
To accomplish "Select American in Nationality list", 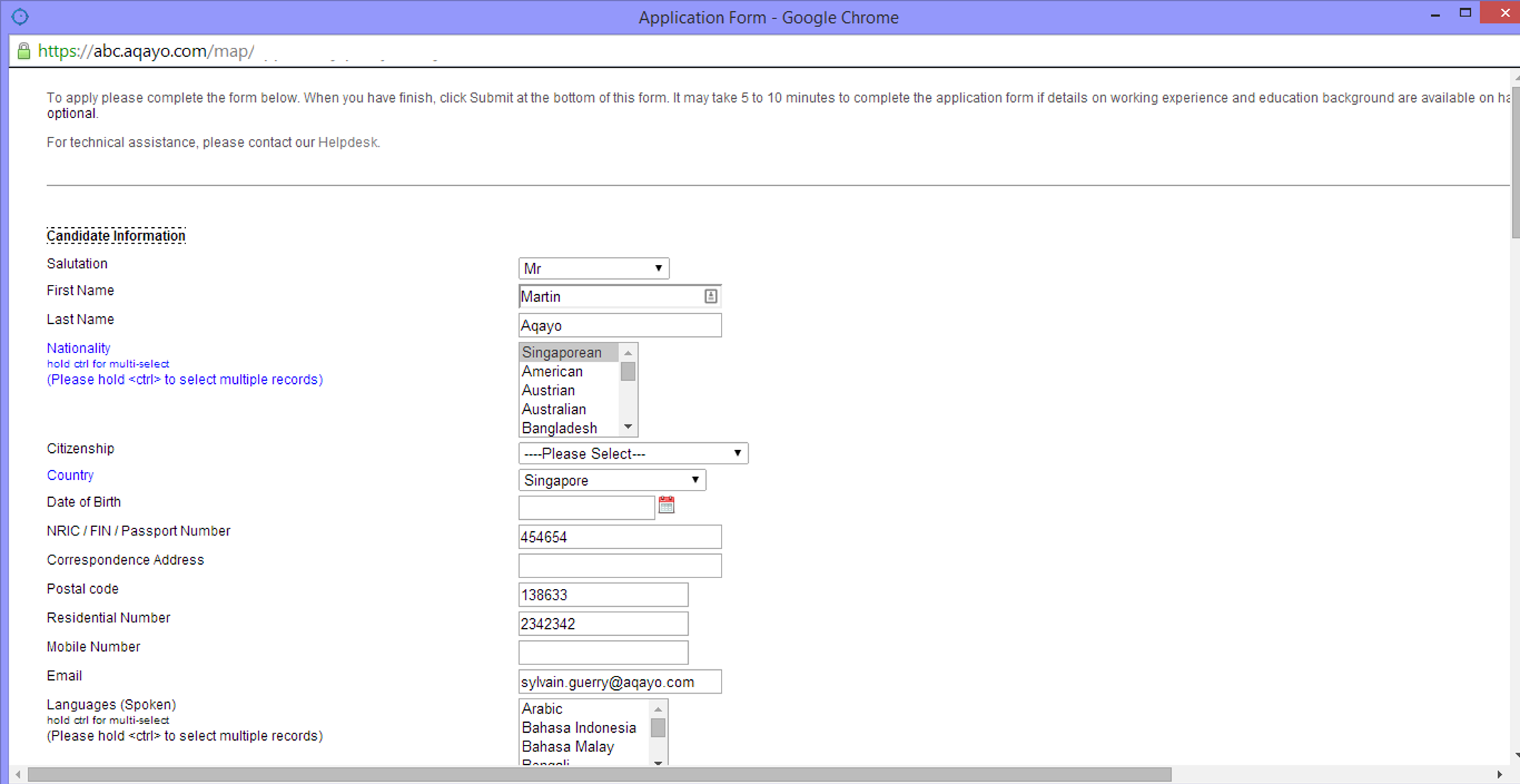I will 553,372.
